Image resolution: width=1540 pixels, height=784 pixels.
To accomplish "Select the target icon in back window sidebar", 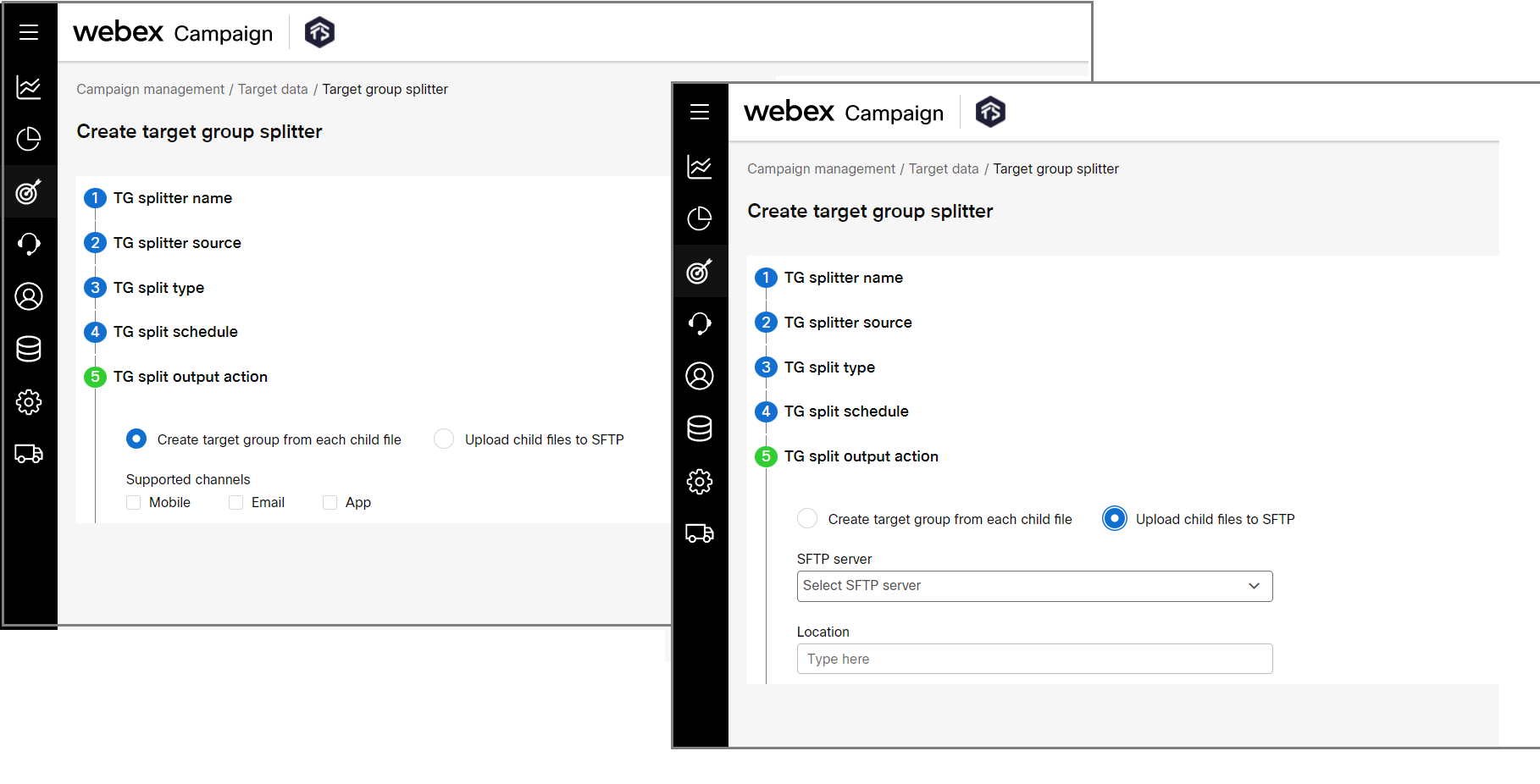I will pos(29,192).
